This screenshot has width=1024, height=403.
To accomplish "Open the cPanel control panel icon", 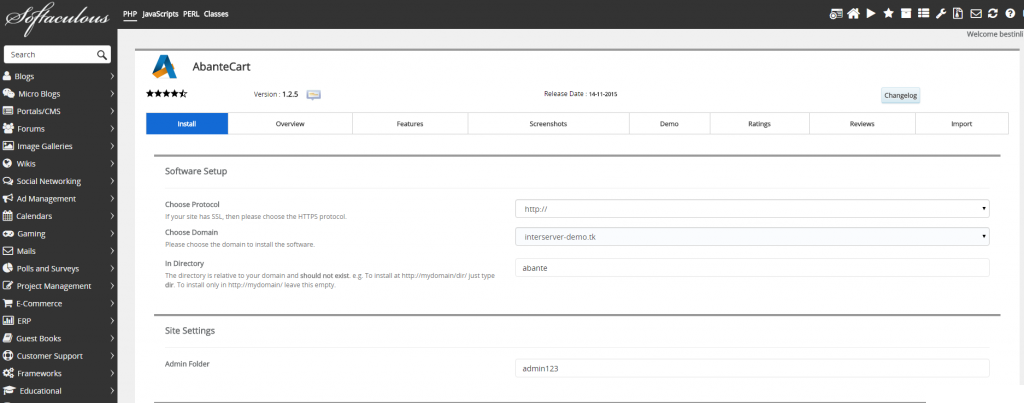I will click(x=836, y=14).
